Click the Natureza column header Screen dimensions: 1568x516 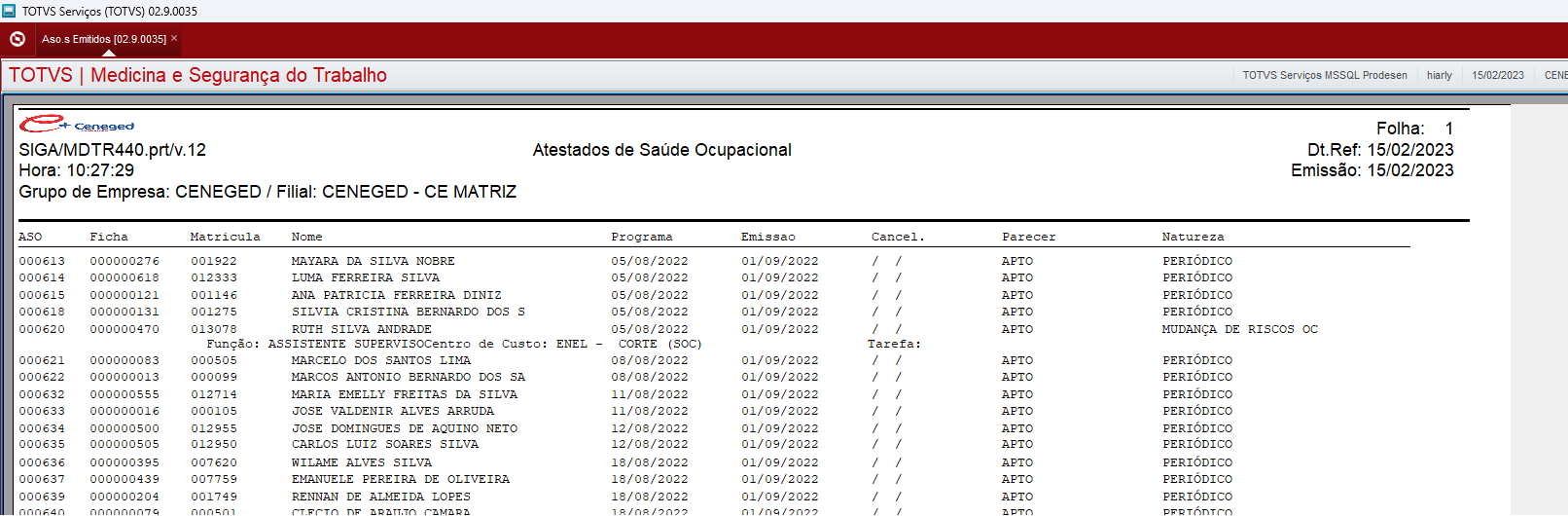point(1193,237)
